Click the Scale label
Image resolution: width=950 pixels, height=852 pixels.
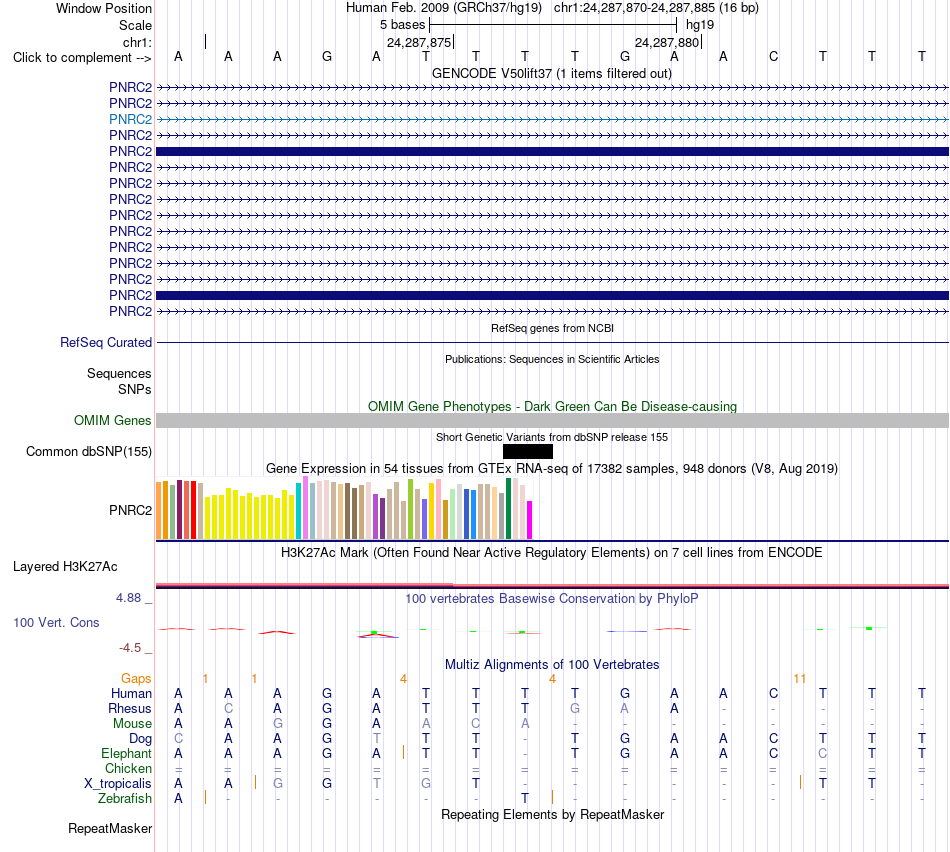[x=136, y=25]
